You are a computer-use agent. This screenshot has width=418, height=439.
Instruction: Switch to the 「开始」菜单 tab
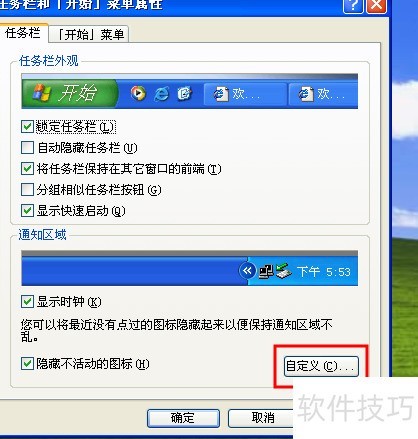pos(89,34)
